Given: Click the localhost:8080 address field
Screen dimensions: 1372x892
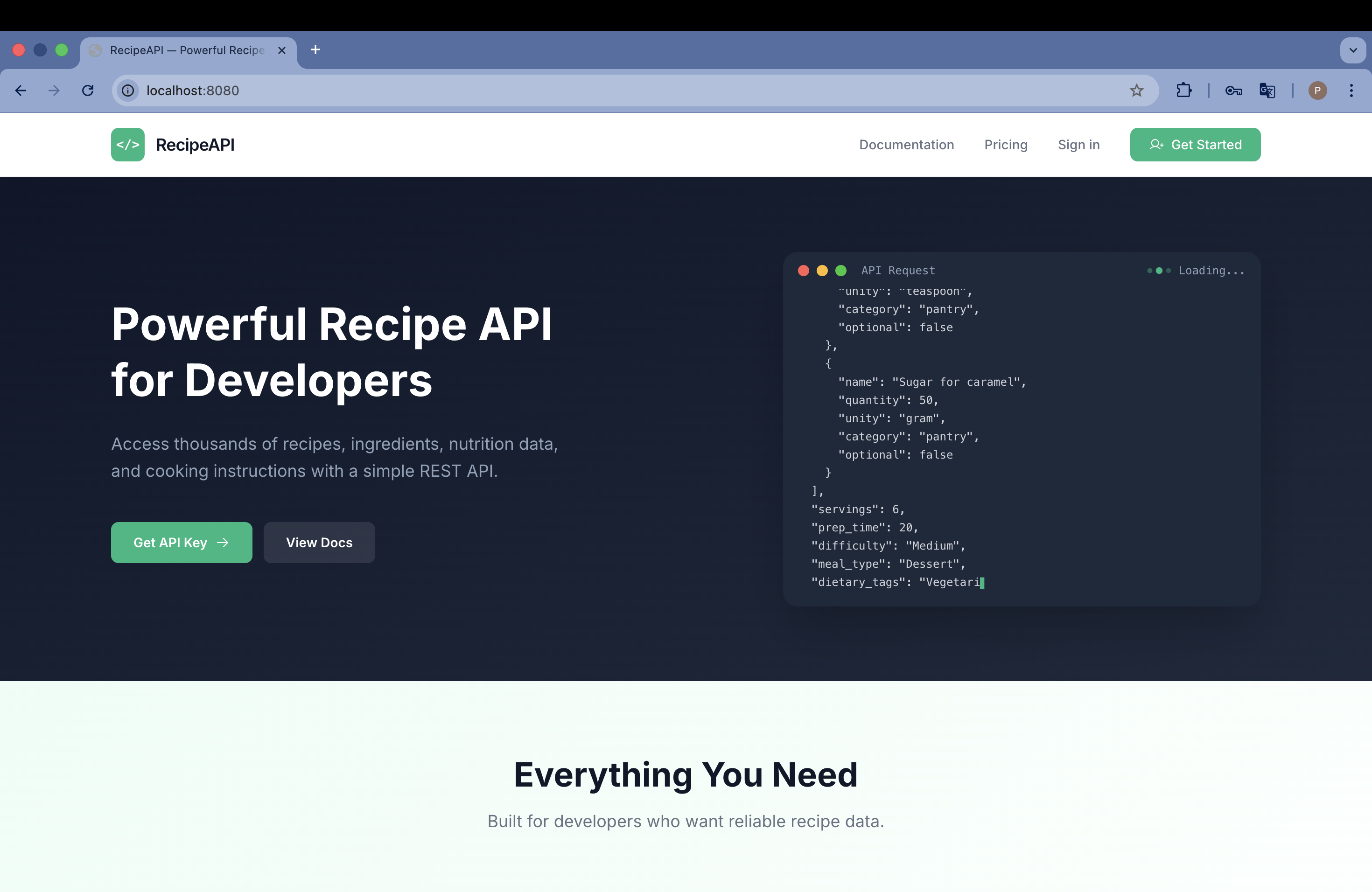Looking at the screenshot, I should [576, 91].
